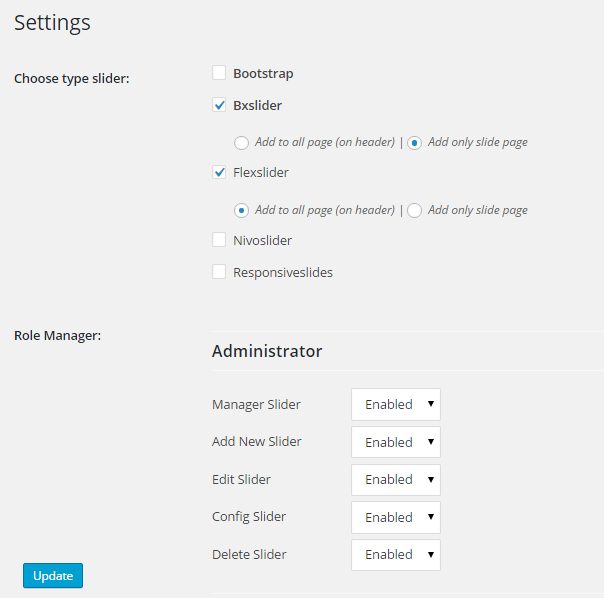Image resolution: width=604 pixels, height=598 pixels.
Task: Uncheck the Bxslider checkbox
Action: (x=219, y=105)
